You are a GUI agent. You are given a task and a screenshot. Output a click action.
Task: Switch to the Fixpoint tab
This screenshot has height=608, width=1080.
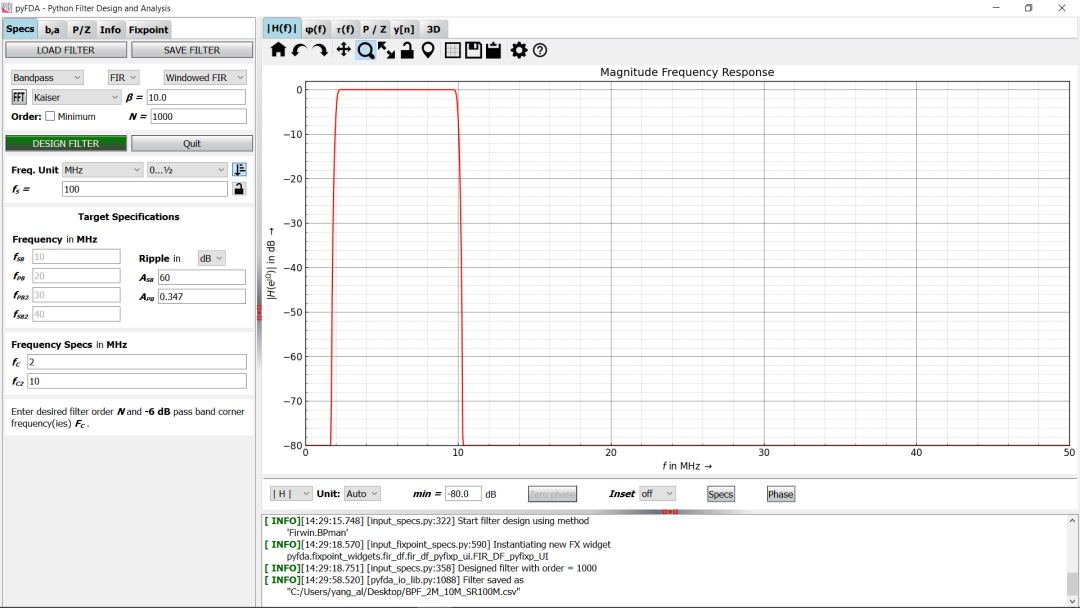[148, 30]
